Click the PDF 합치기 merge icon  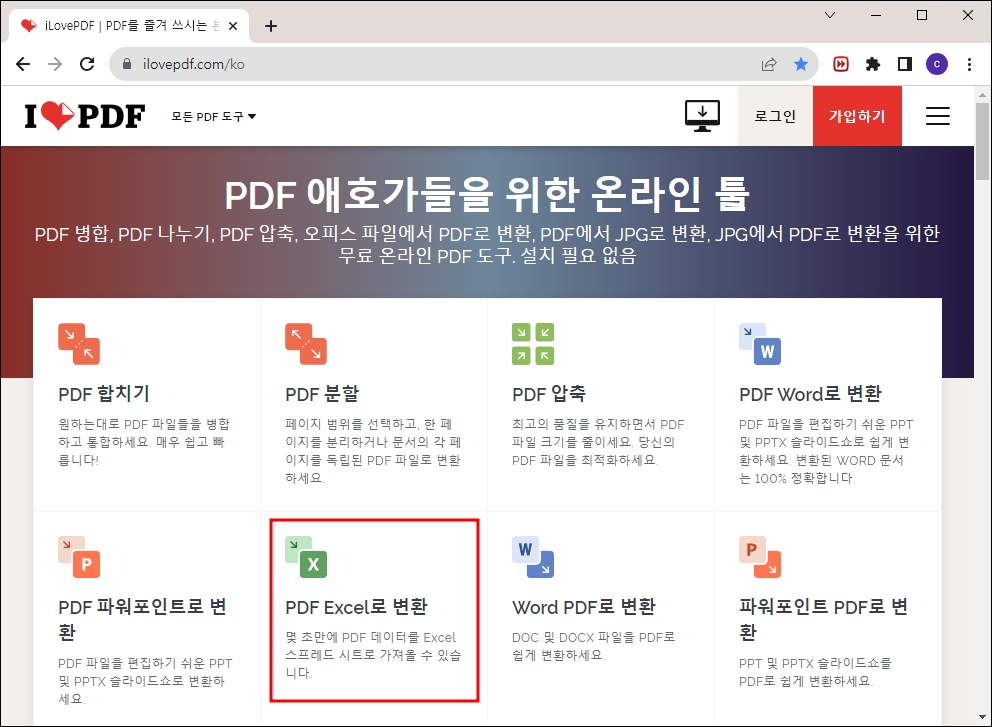[79, 345]
